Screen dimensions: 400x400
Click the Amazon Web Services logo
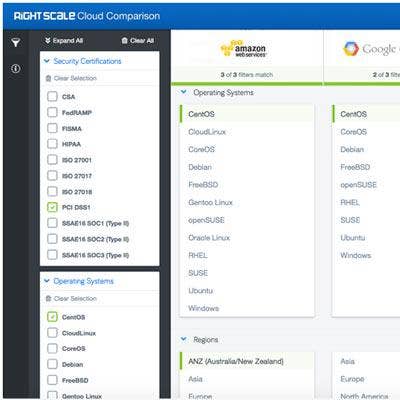pyautogui.click(x=244, y=49)
